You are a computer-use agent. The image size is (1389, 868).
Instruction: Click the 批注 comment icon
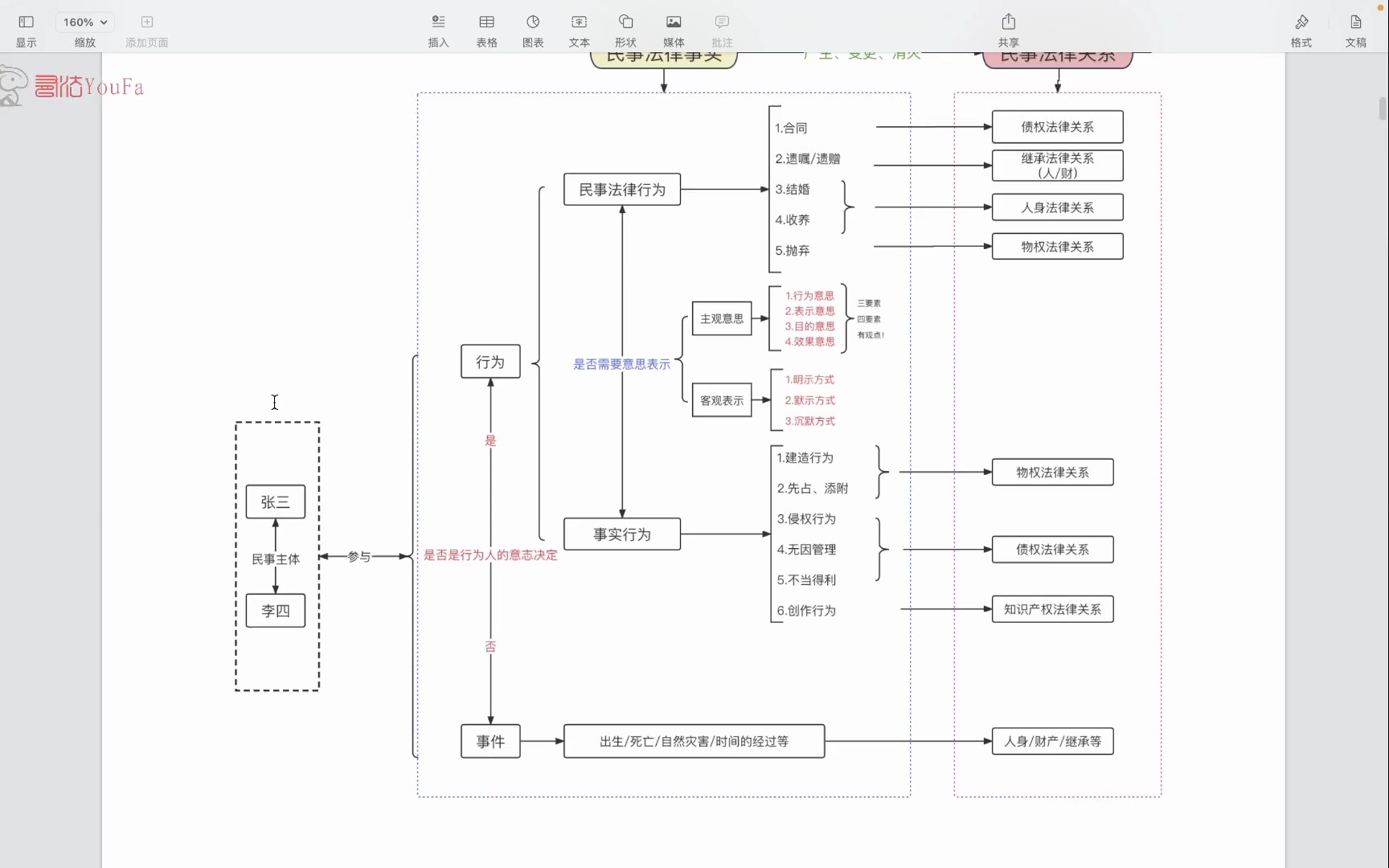pos(722,22)
